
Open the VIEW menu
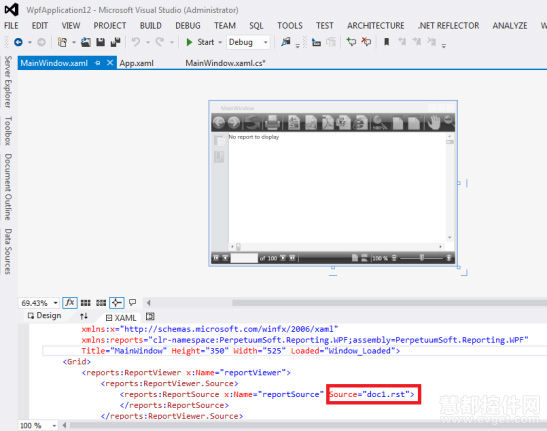[71, 26]
